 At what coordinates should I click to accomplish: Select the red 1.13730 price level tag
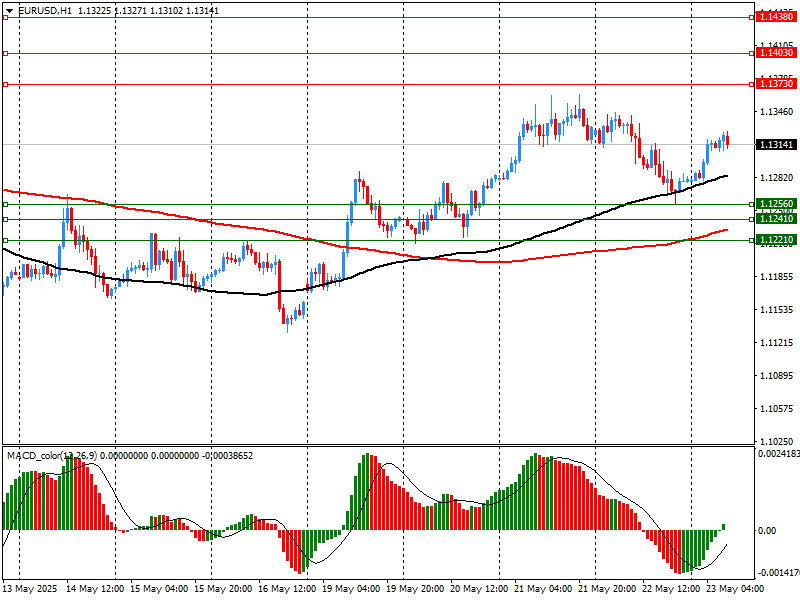pyautogui.click(x=776, y=84)
